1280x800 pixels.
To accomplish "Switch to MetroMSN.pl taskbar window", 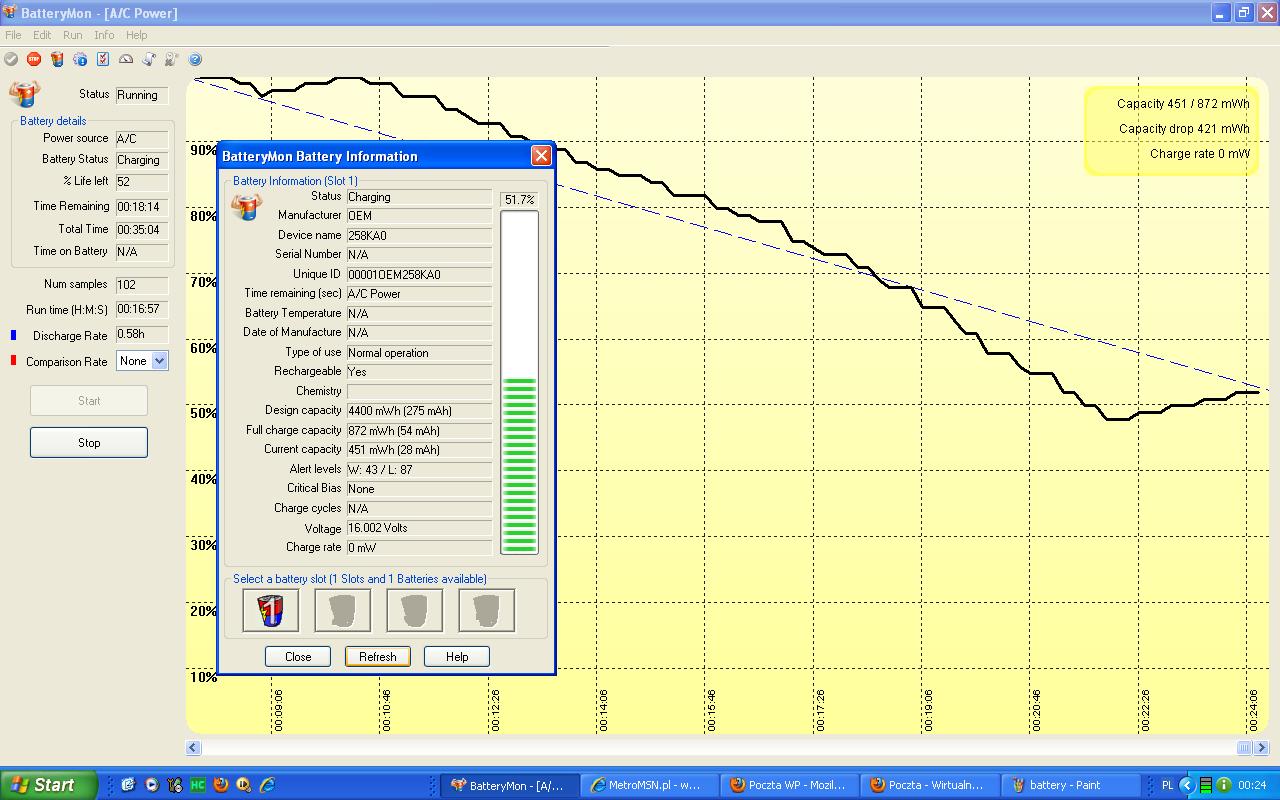I will 650,785.
